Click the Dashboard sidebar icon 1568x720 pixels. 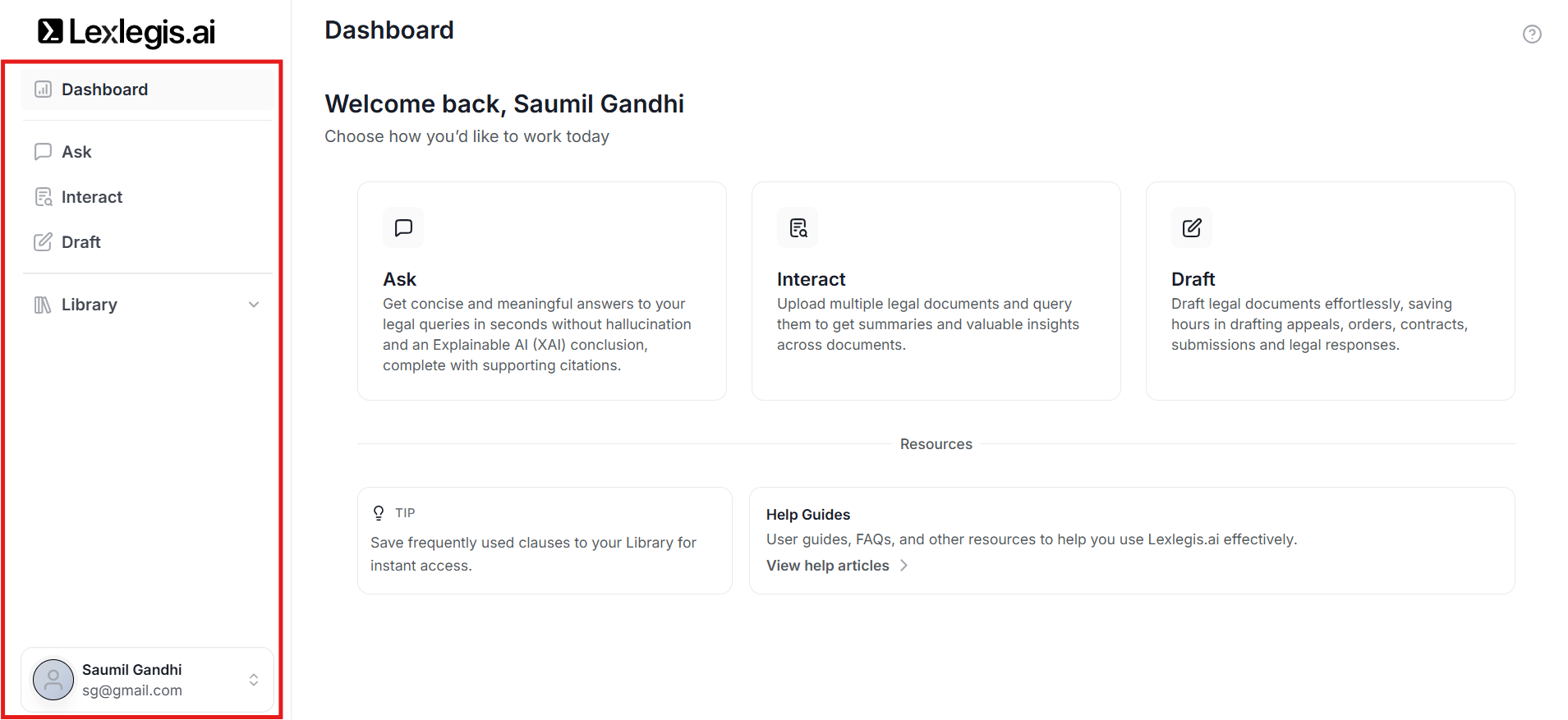coord(44,89)
